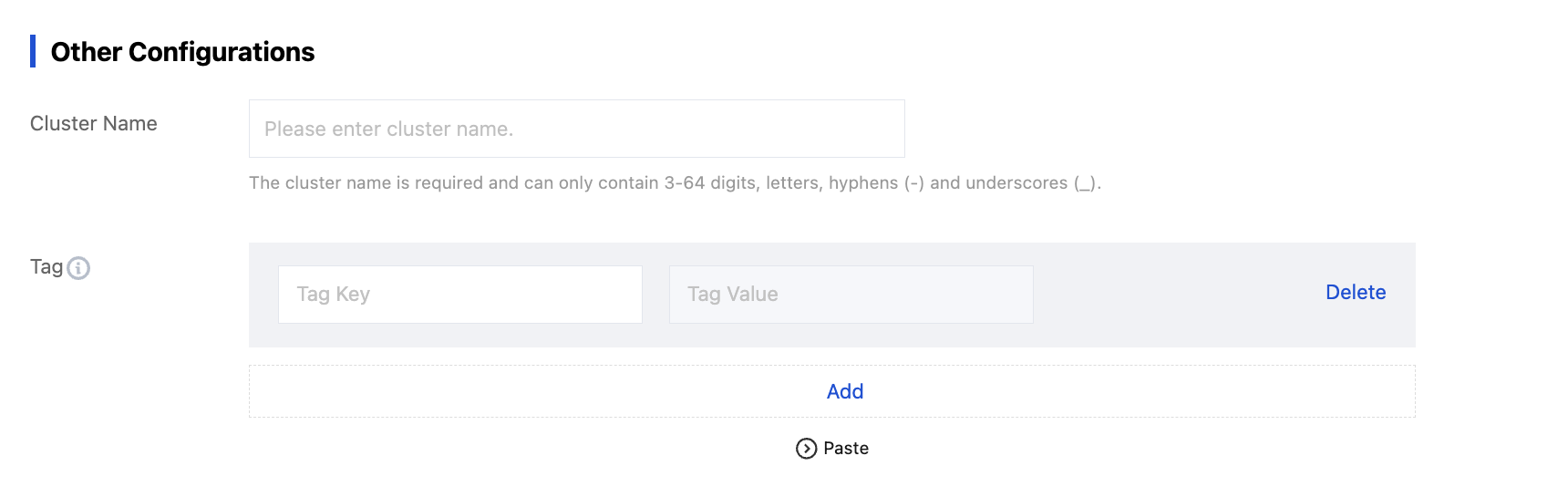Click the info icon next to Tag
The height and width of the screenshot is (487, 1568).
click(78, 268)
